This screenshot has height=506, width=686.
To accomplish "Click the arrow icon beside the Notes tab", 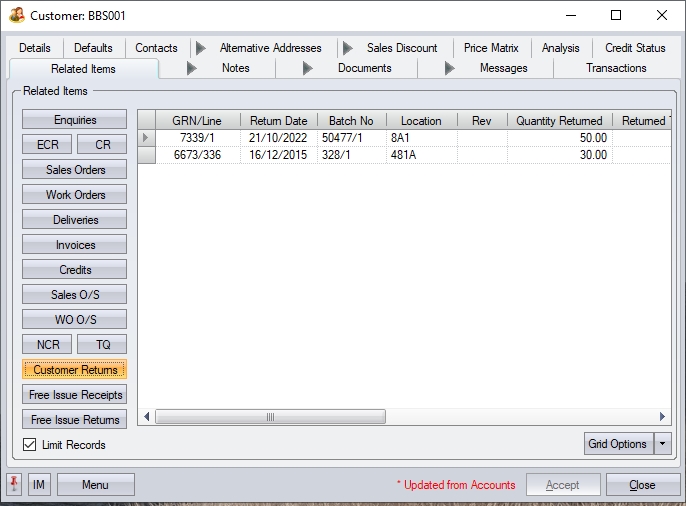I will [x=192, y=68].
